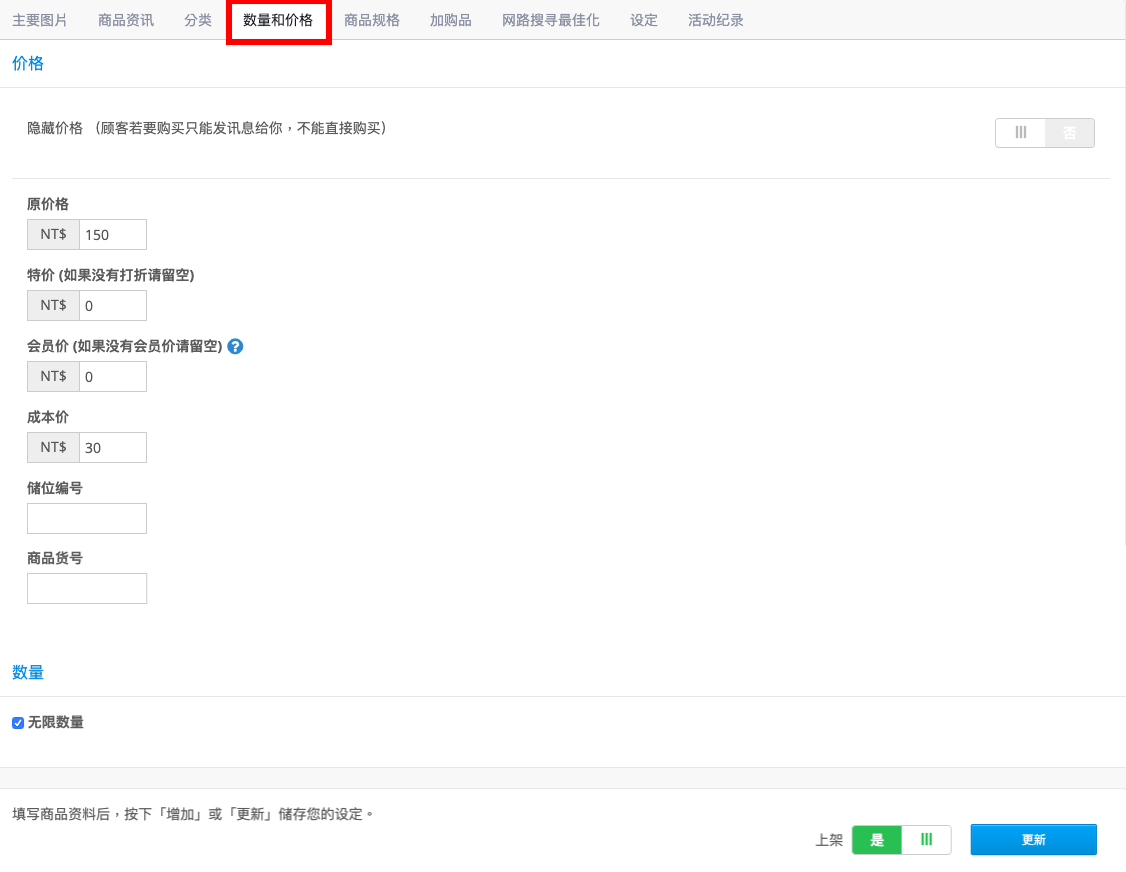This screenshot has height=872, width=1126.
Task: Click the 更新 button to save changes
Action: 1033,840
